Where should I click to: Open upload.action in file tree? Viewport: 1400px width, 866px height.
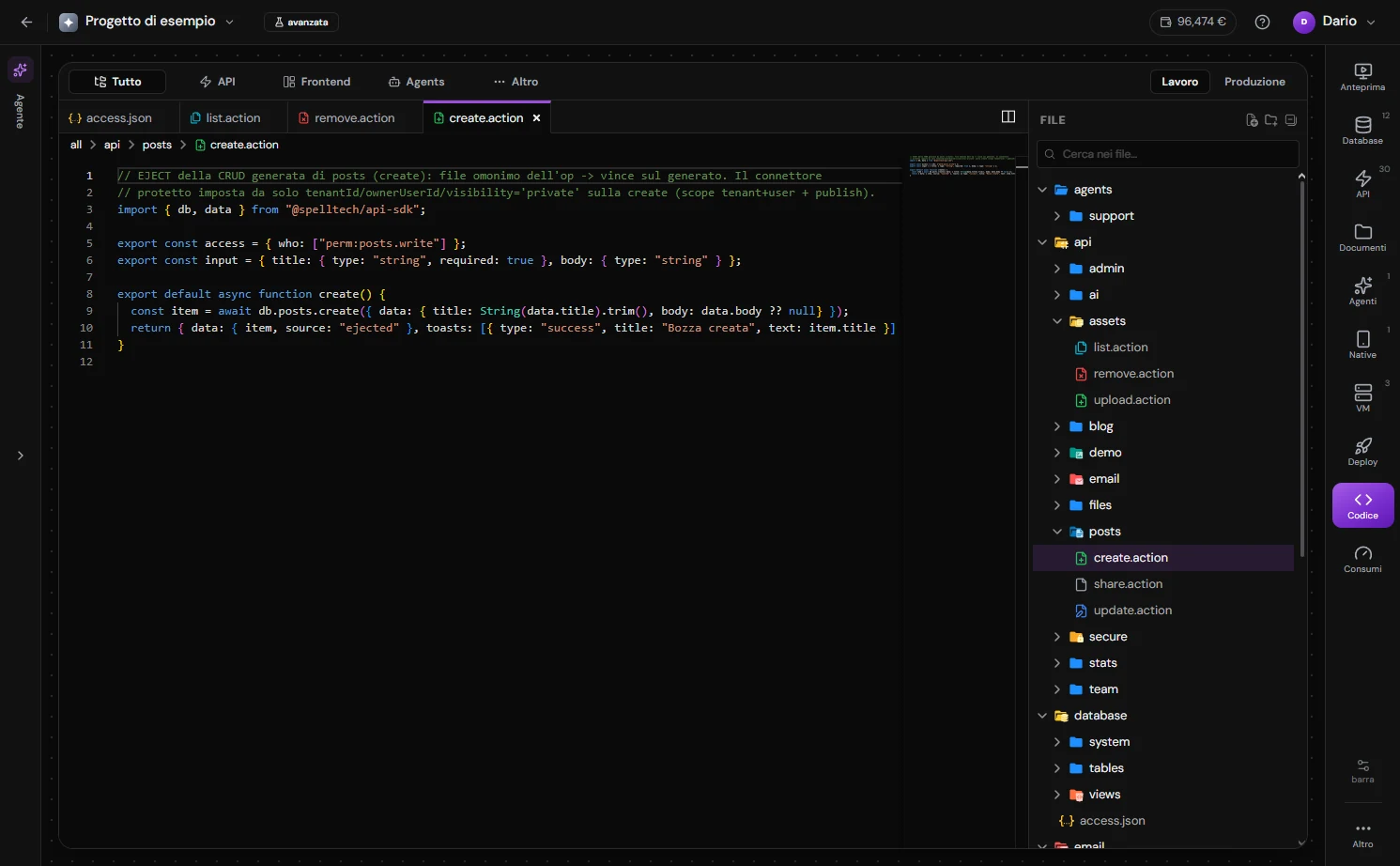1164,400
